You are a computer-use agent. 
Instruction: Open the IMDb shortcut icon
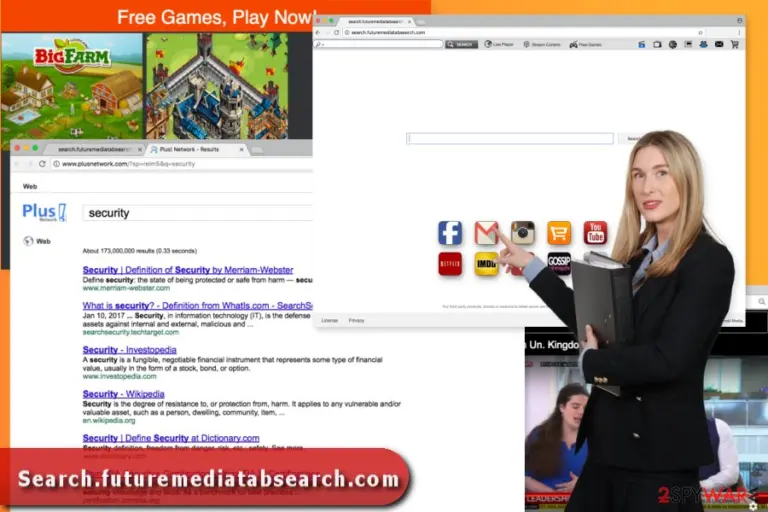pyautogui.click(x=486, y=264)
